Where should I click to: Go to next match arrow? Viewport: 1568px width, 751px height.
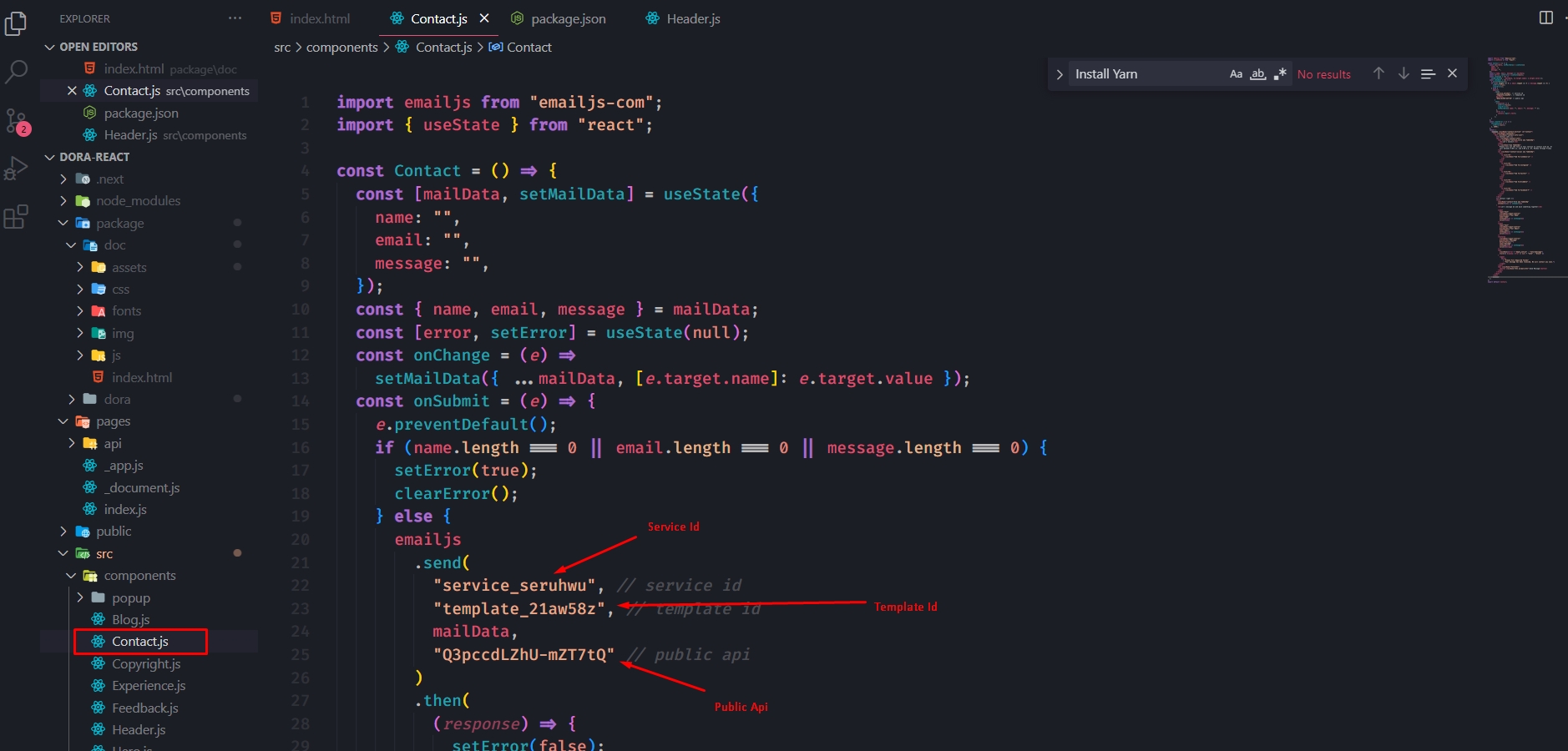[1404, 73]
